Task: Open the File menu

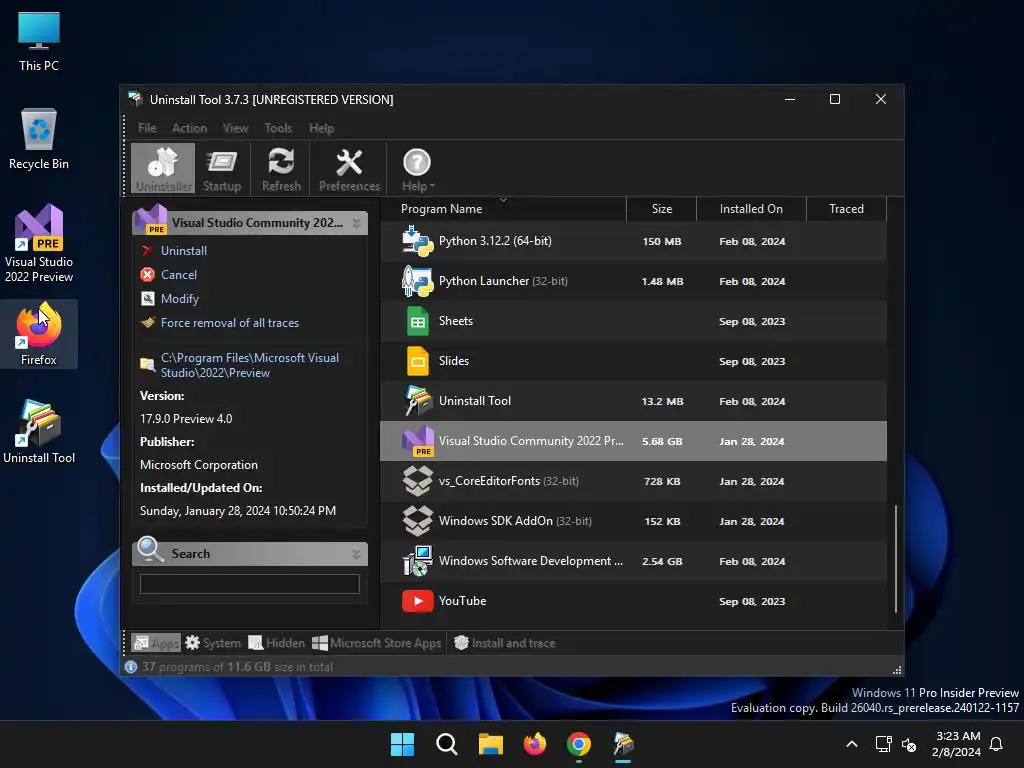Action: [147, 128]
